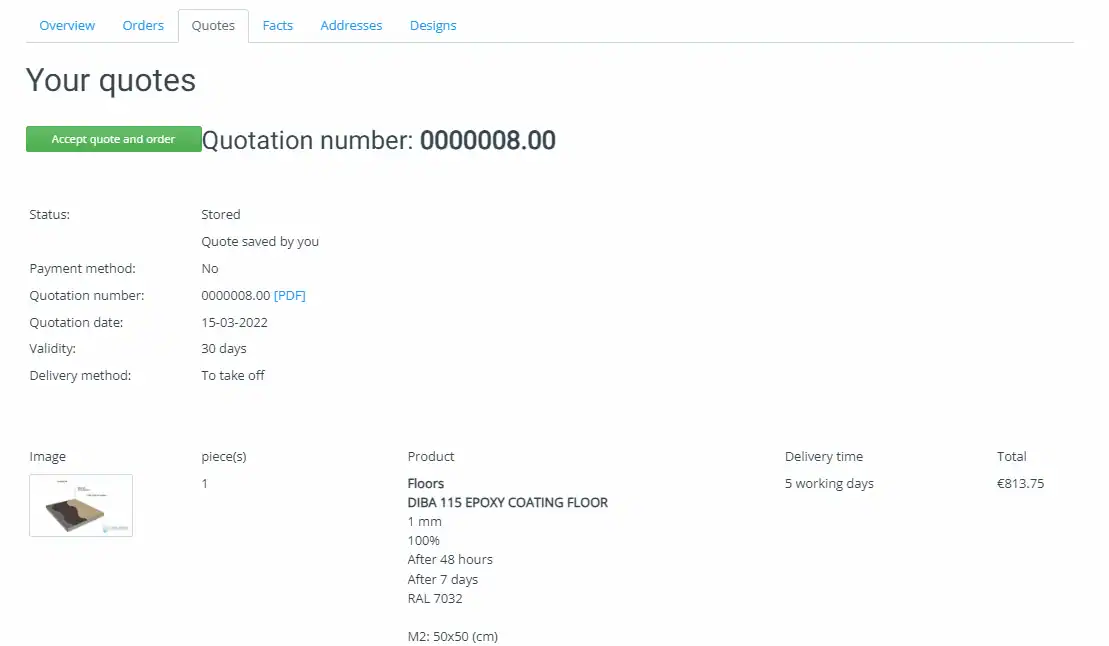This screenshot has width=1109, height=646.
Task: Click the Status: label
Action: [50, 214]
